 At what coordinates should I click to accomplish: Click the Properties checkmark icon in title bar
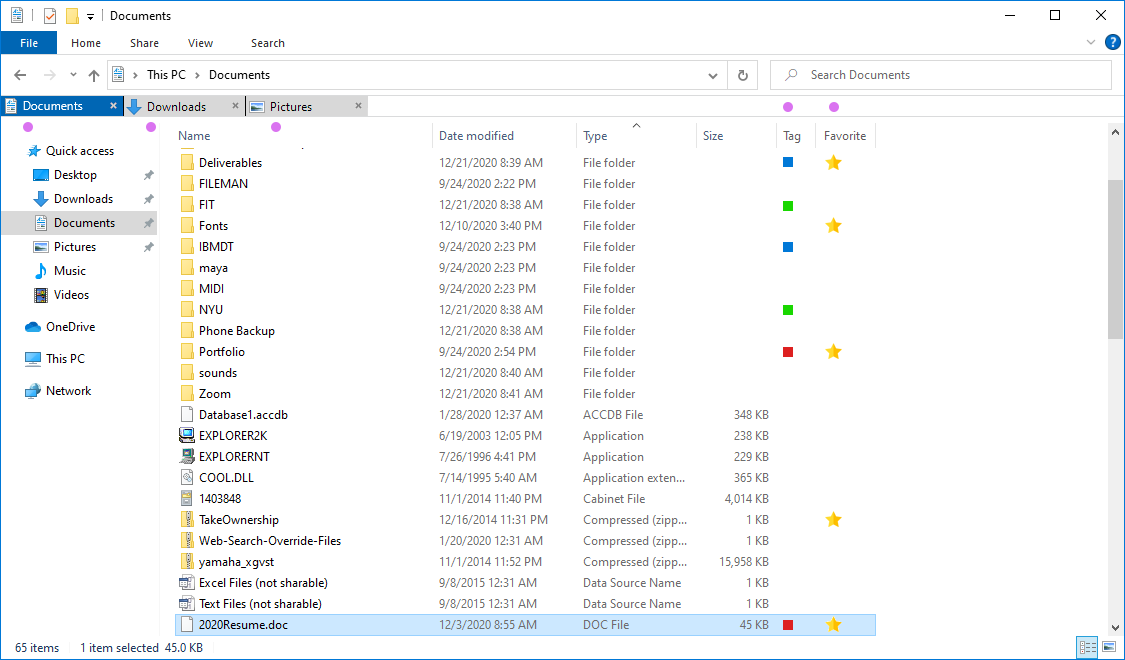coord(49,16)
